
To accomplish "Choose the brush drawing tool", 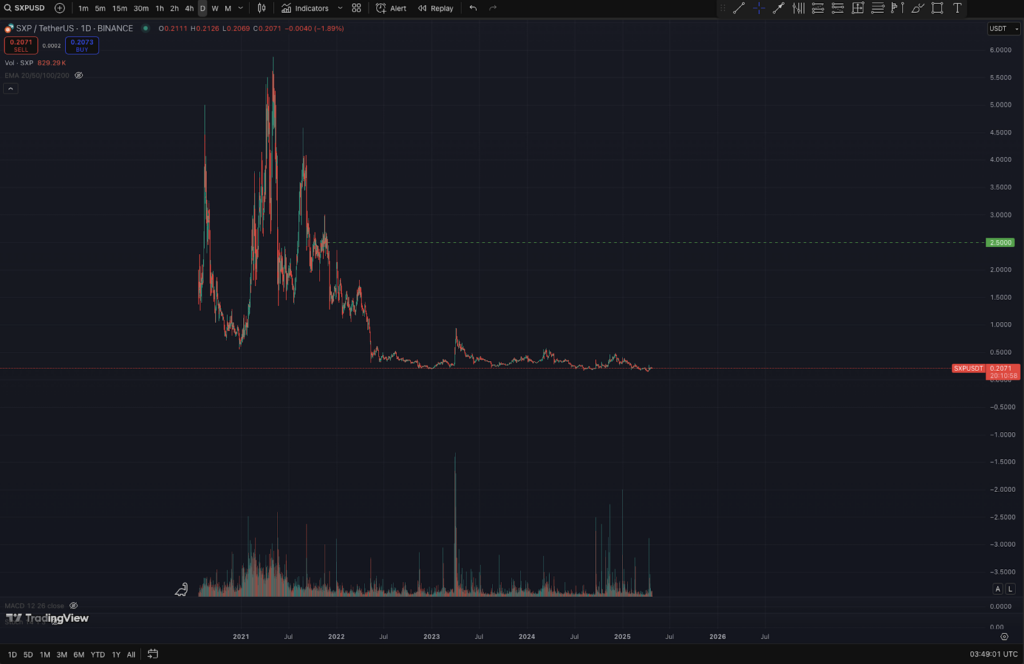I will [917, 8].
